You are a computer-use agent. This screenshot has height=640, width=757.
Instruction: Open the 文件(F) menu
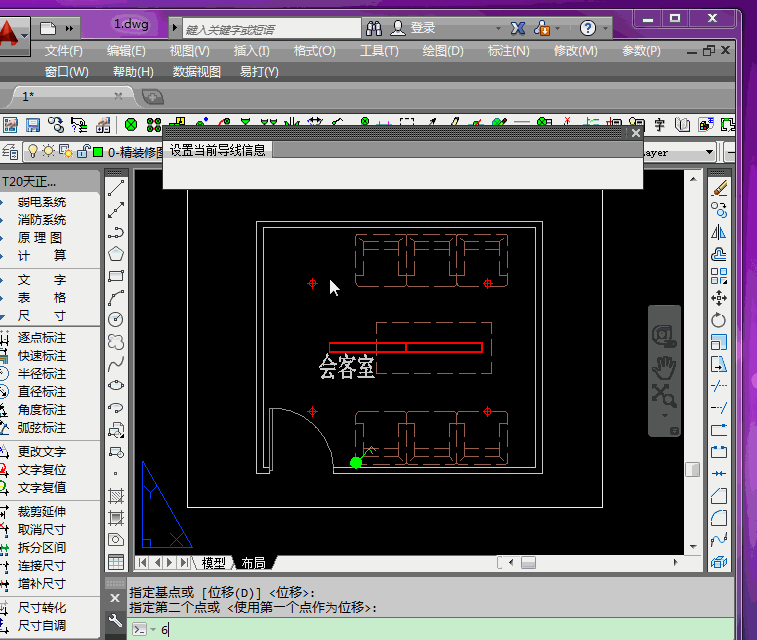(x=63, y=51)
